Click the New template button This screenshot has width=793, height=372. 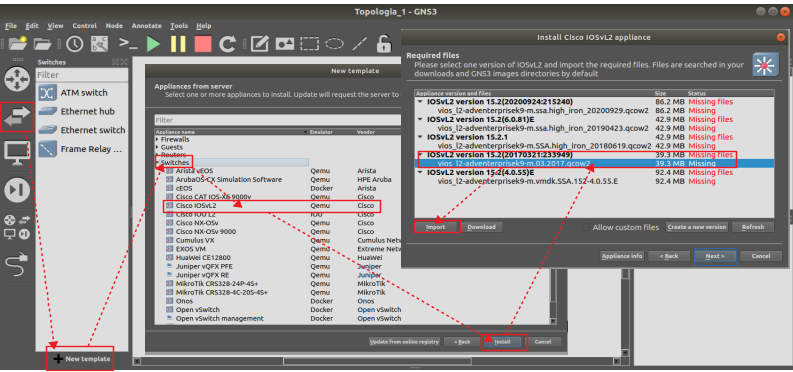click(x=81, y=359)
